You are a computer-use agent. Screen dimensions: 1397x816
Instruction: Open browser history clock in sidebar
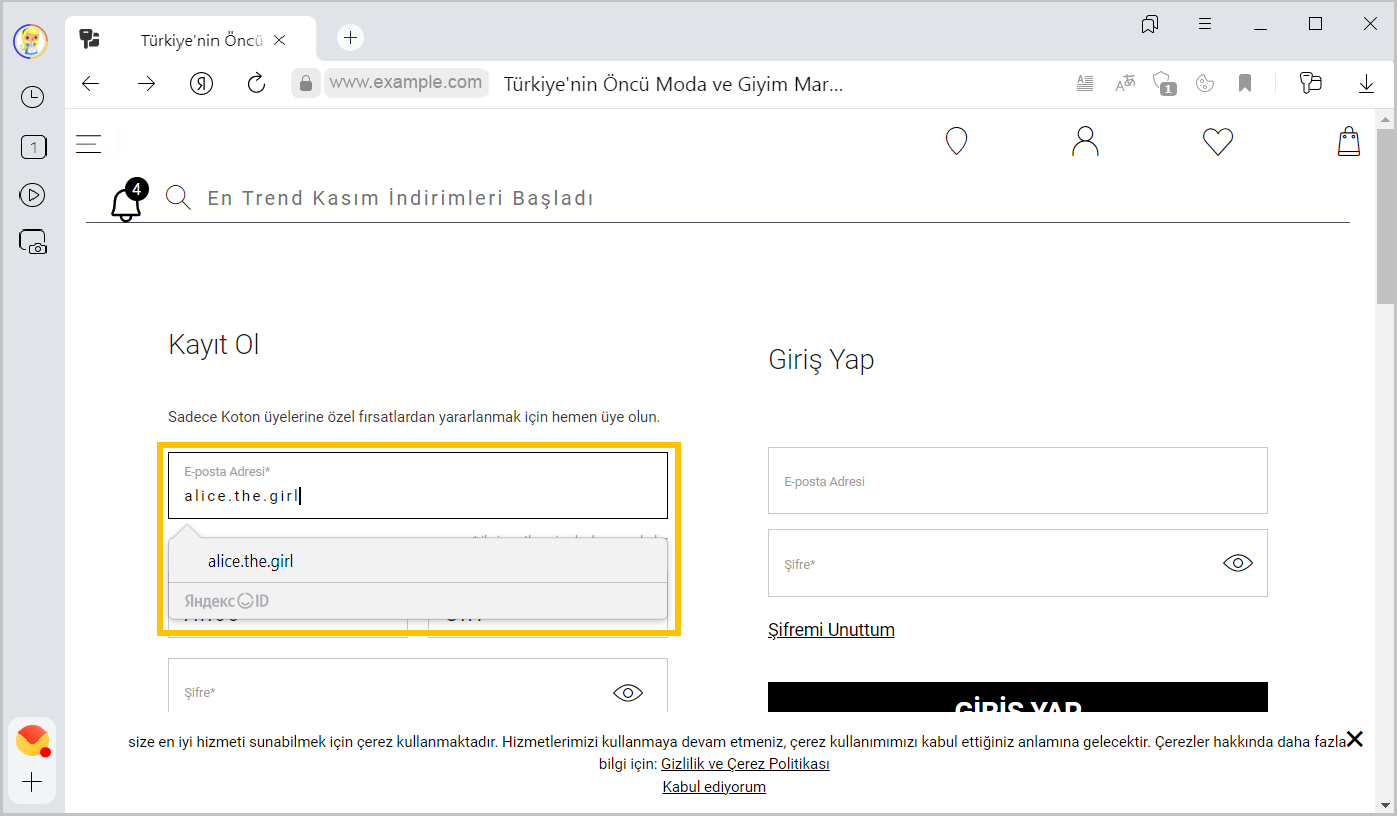(33, 97)
